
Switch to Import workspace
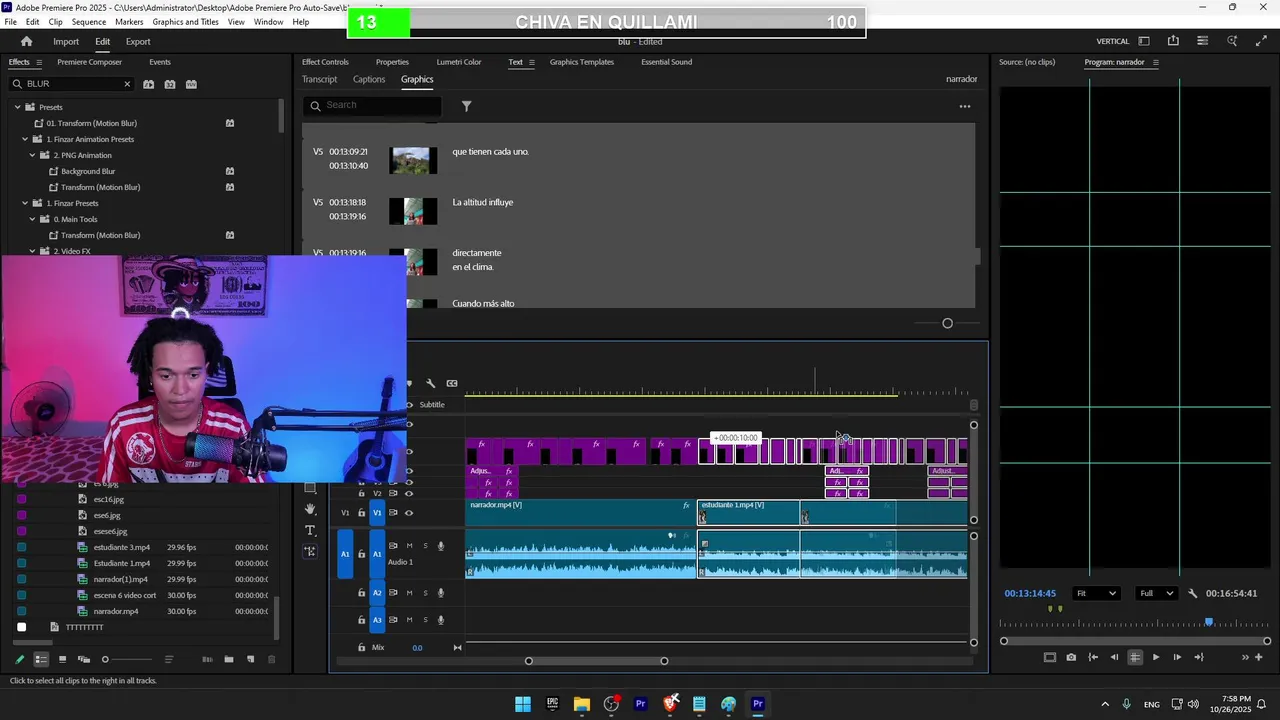click(66, 41)
